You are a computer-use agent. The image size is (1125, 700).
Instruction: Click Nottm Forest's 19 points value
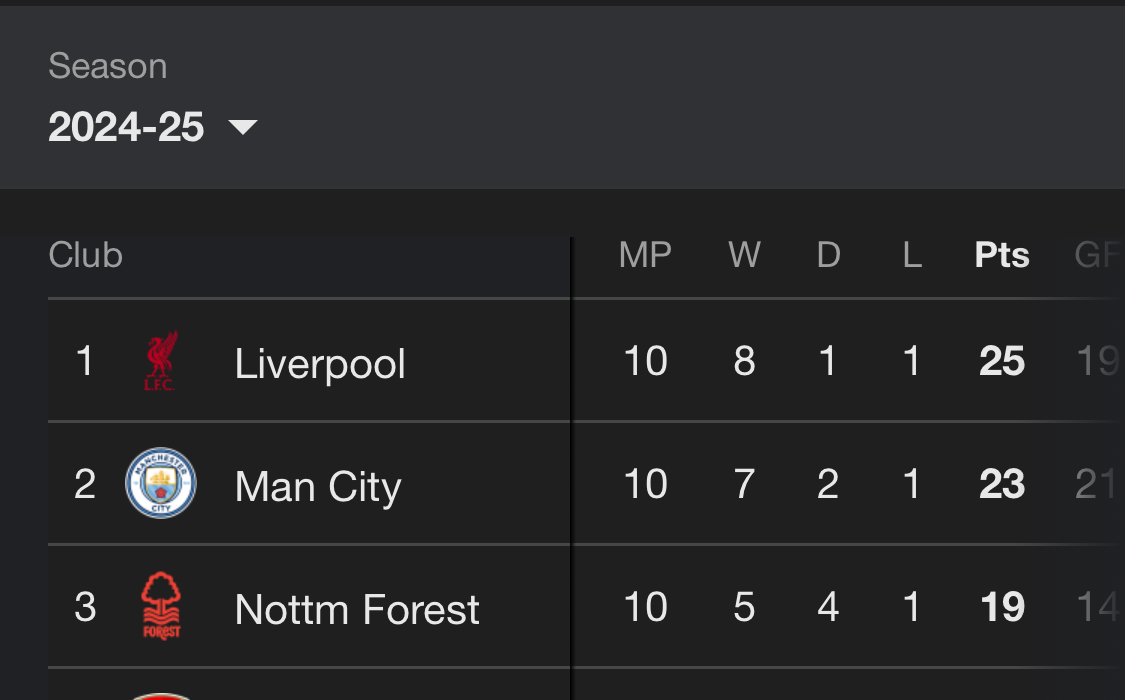[x=1002, y=607]
